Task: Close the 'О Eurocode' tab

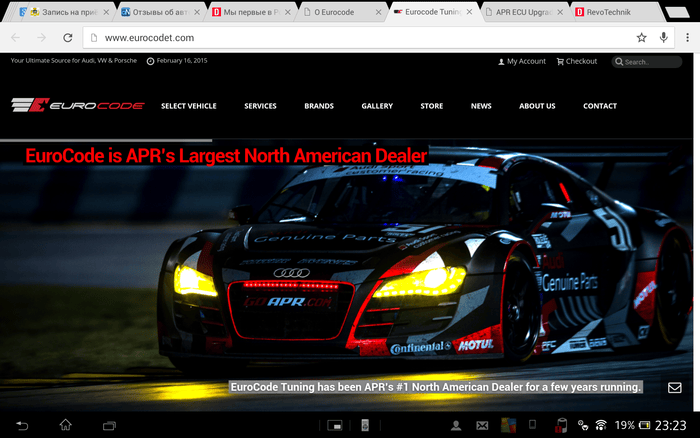Action: 379,12
